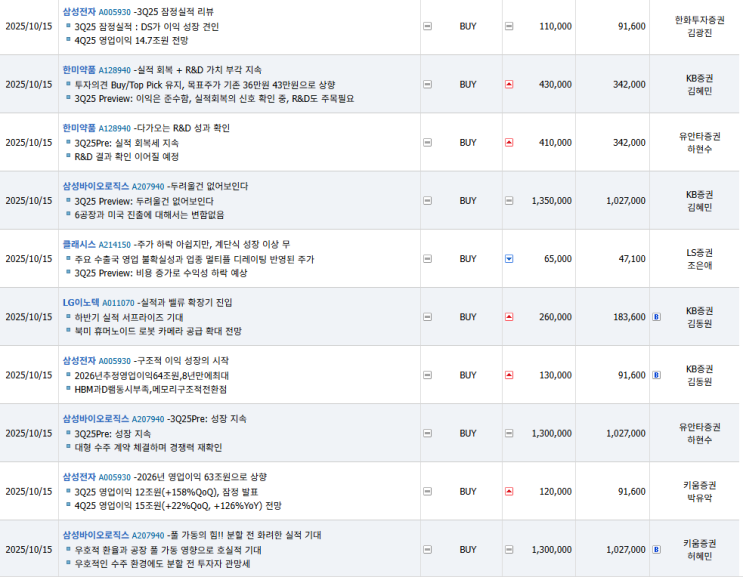Click the blue B icon beside 허혜민 analyst

click(656, 550)
